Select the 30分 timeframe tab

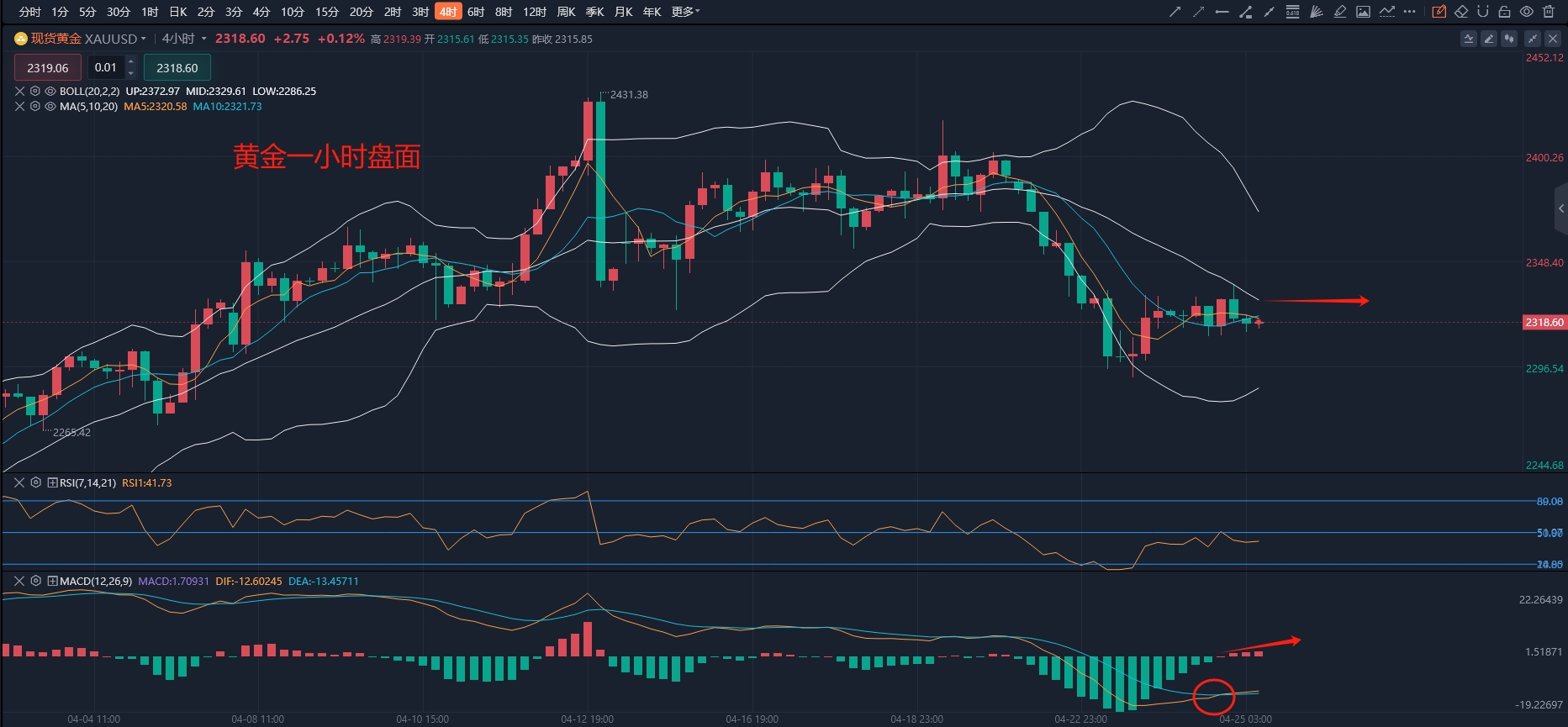tap(119, 12)
